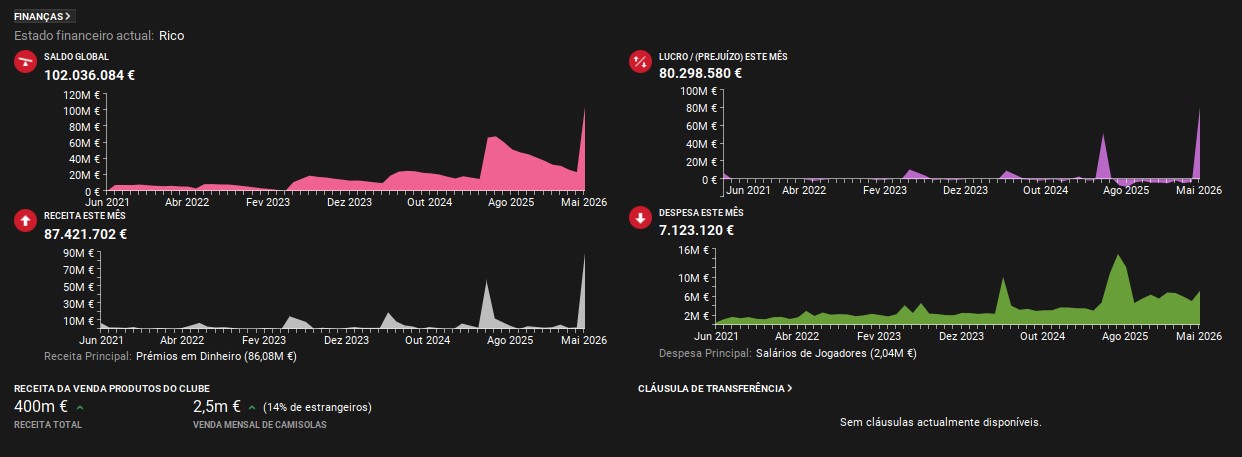This screenshot has height=457, width=1242.
Task: Click the 2,5m € monthly shirt sales figure
Action: click(x=216, y=406)
